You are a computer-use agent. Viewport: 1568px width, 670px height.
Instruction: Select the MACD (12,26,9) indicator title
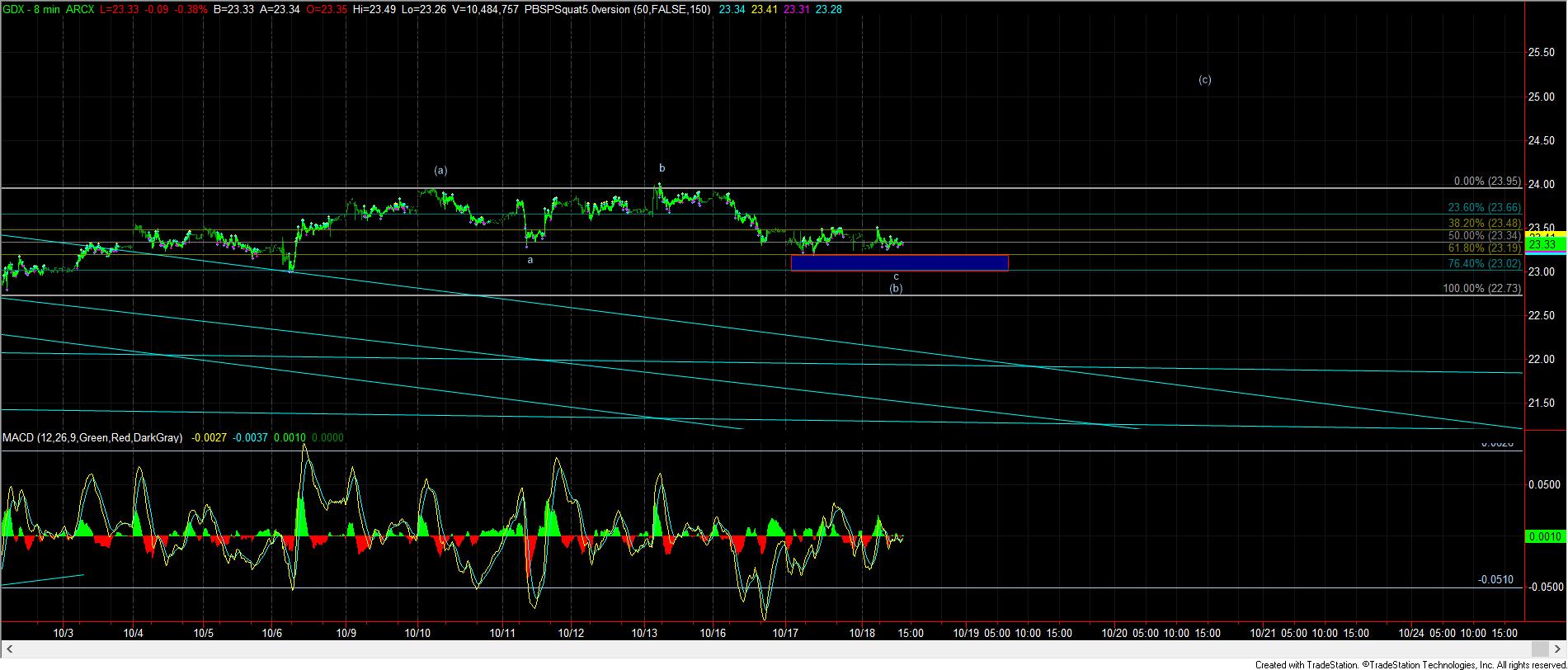tap(92, 437)
